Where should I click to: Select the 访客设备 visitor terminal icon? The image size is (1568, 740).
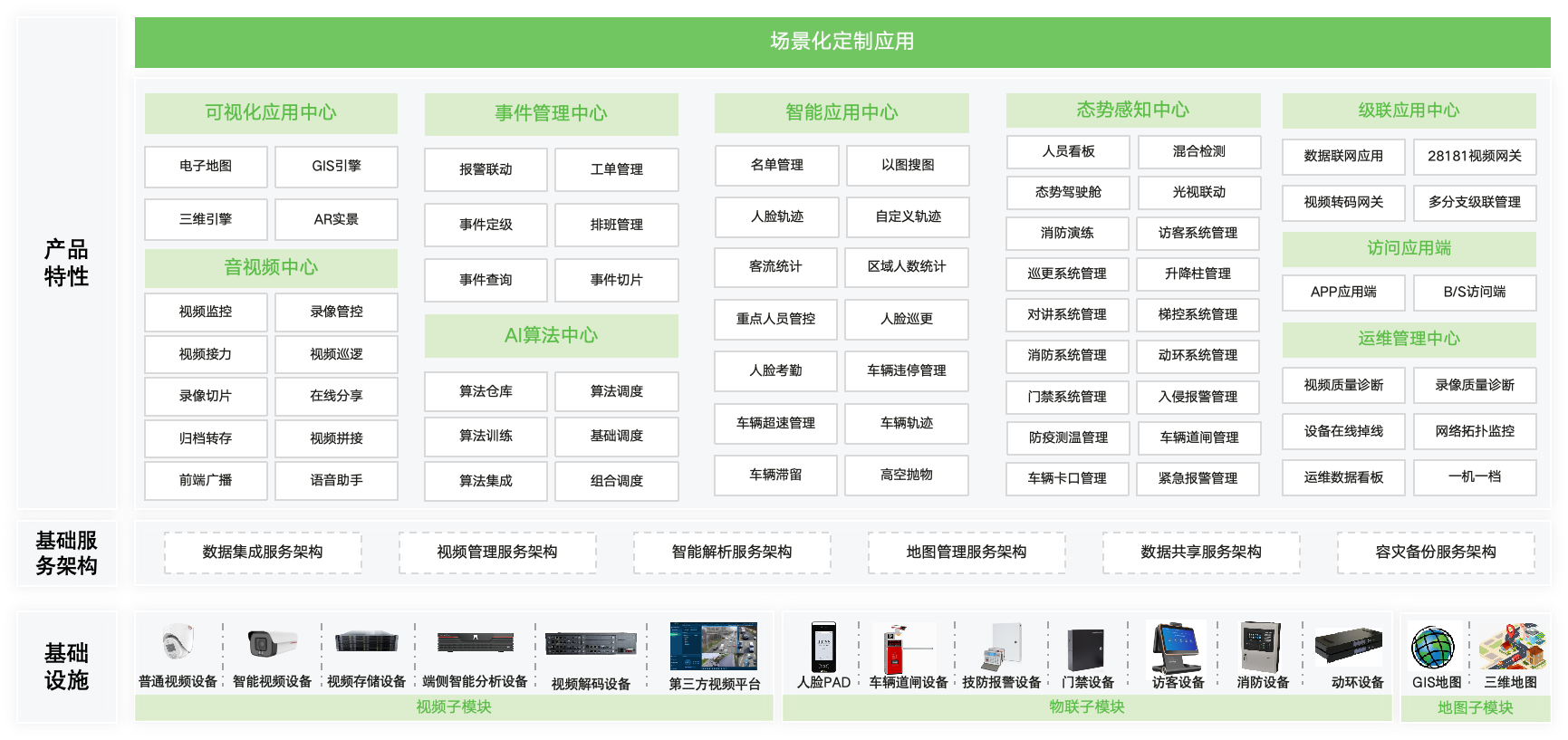tap(1177, 647)
